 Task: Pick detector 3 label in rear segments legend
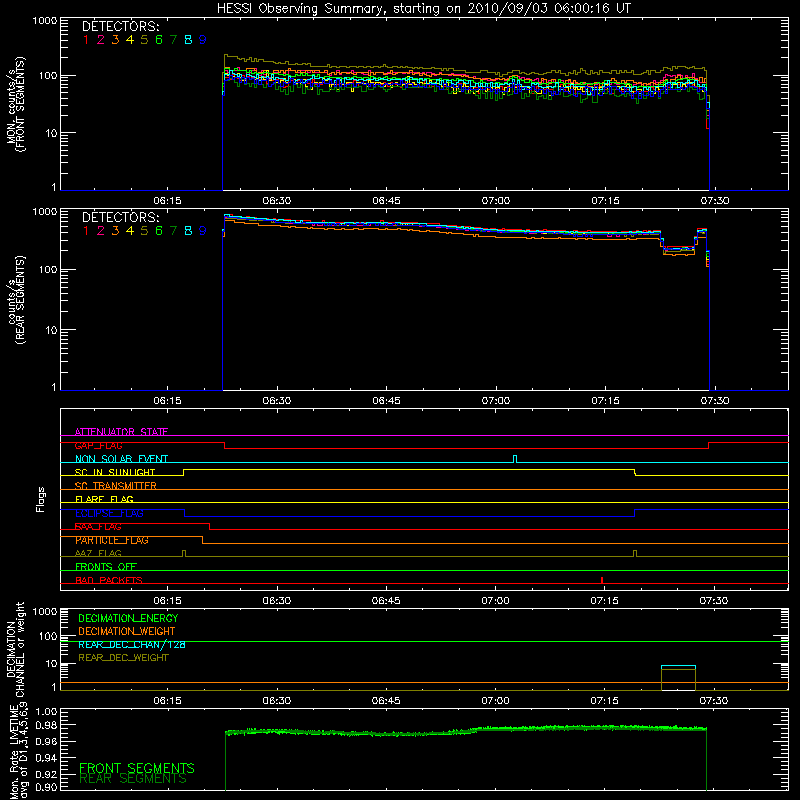115,231
